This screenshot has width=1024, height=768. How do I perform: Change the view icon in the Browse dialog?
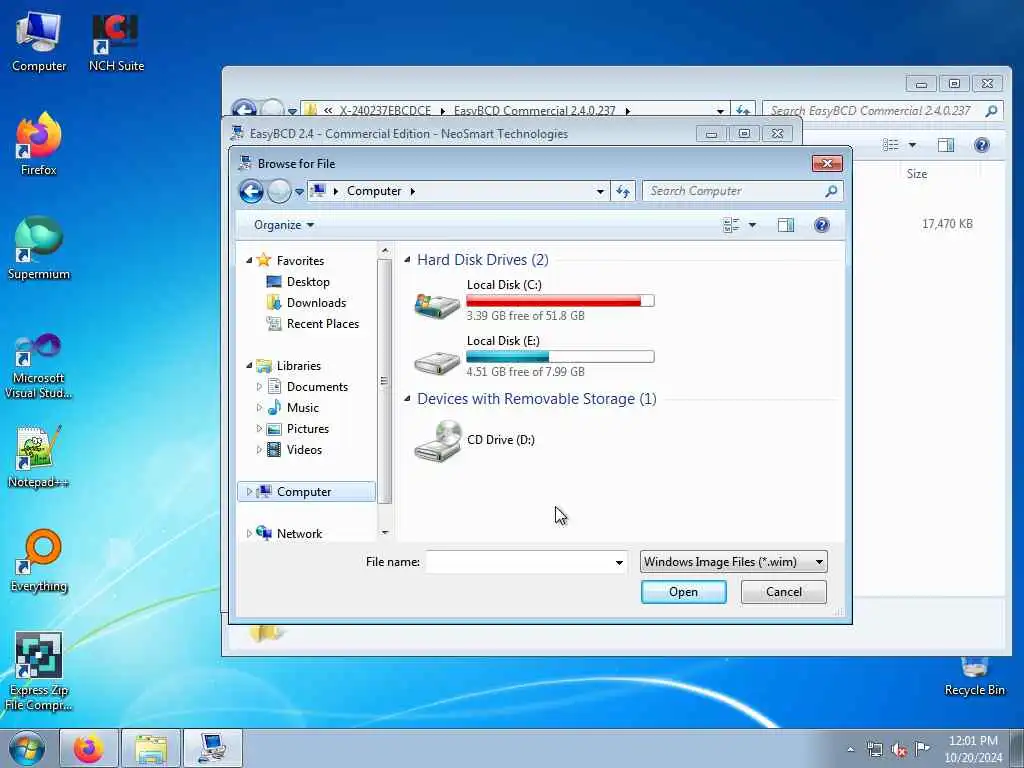click(x=731, y=225)
